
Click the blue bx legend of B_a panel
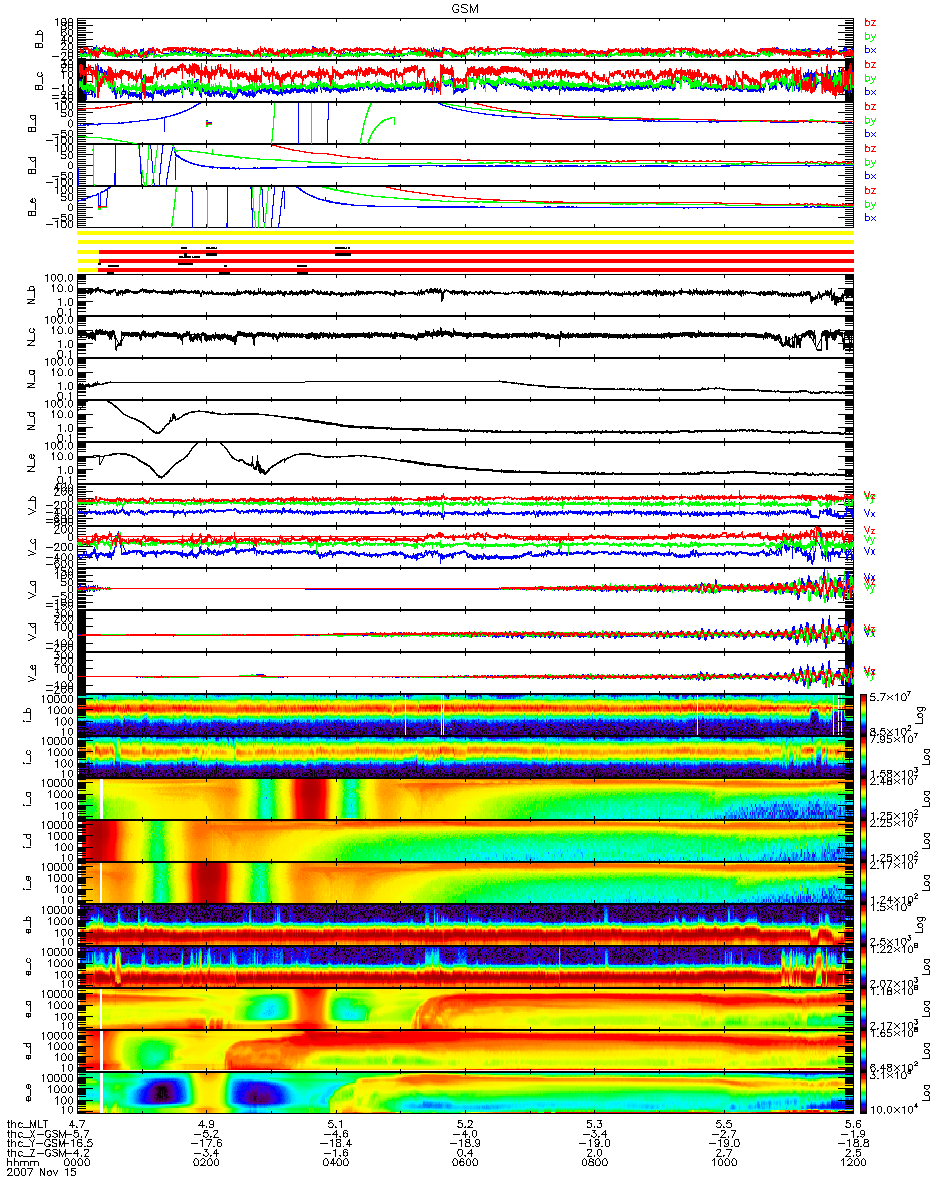coord(870,133)
